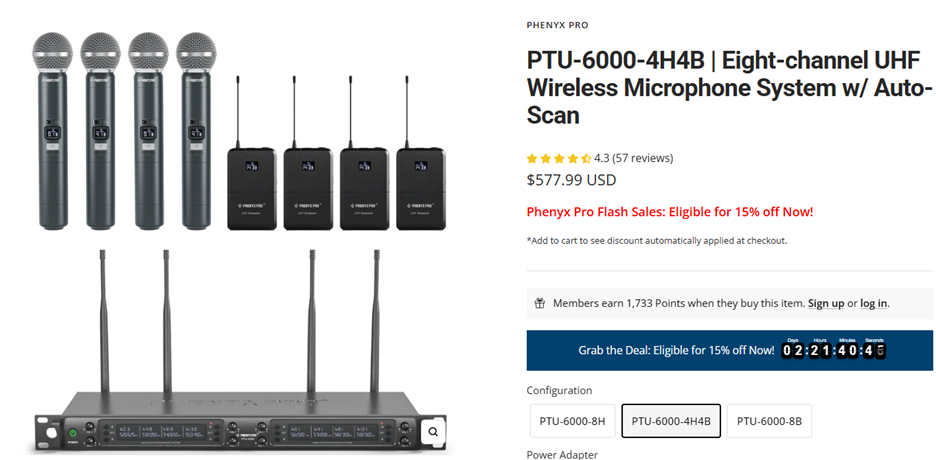Open the 57 reviews link
The width and height of the screenshot is (936, 460).
click(x=643, y=158)
